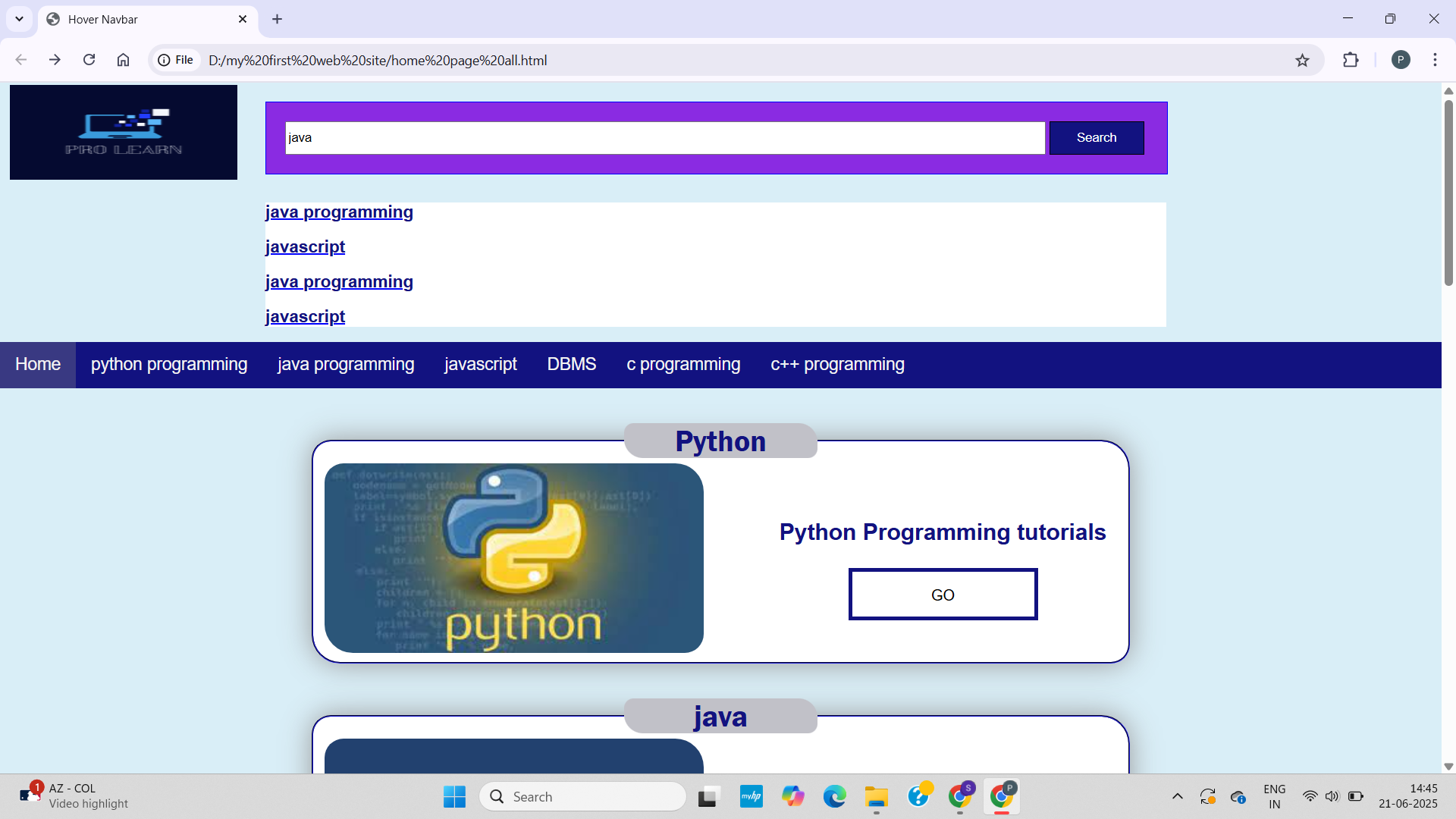Open the battery status tray icon
The height and width of the screenshot is (819, 1456).
pos(1356,796)
